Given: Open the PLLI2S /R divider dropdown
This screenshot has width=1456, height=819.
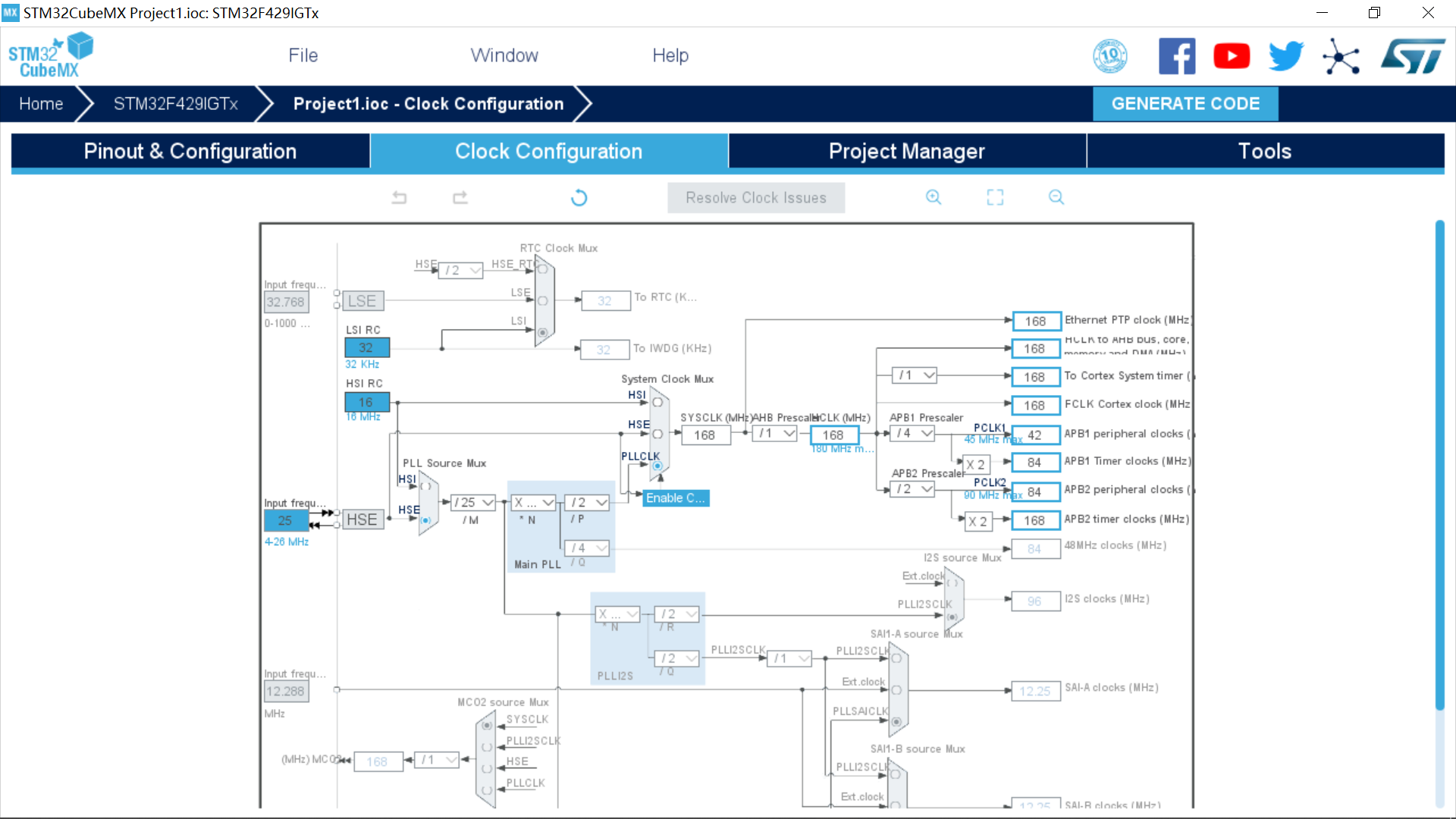Looking at the screenshot, I should [677, 613].
